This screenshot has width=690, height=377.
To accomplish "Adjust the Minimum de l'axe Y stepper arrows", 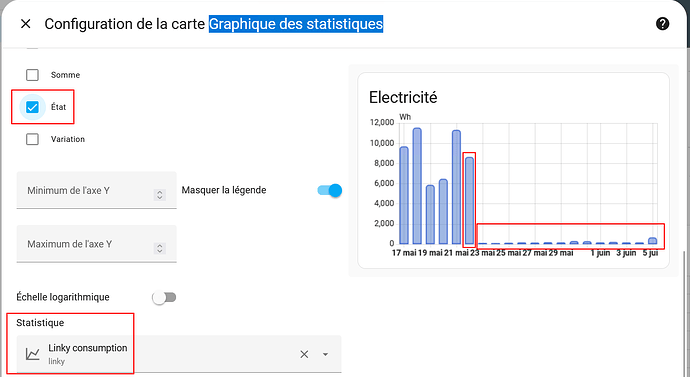I will [160, 195].
